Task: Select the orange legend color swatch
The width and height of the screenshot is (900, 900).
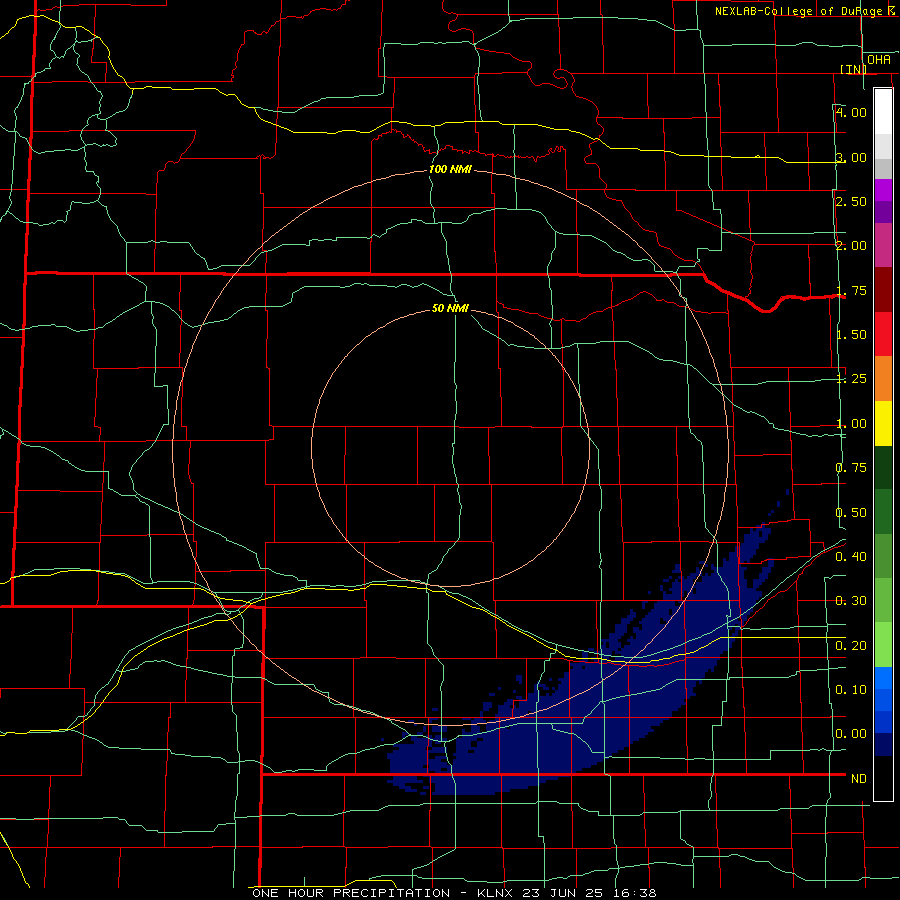Action: point(883,379)
